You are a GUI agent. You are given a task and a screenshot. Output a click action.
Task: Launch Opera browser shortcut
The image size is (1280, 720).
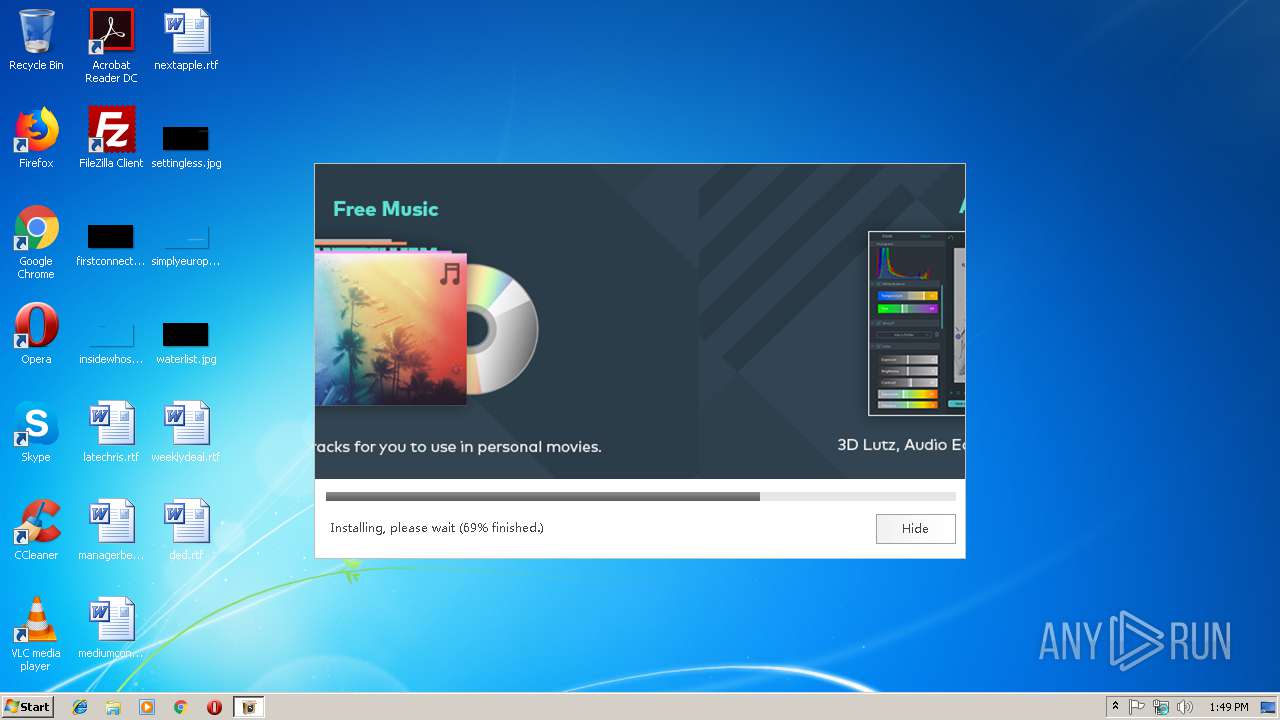coord(36,334)
